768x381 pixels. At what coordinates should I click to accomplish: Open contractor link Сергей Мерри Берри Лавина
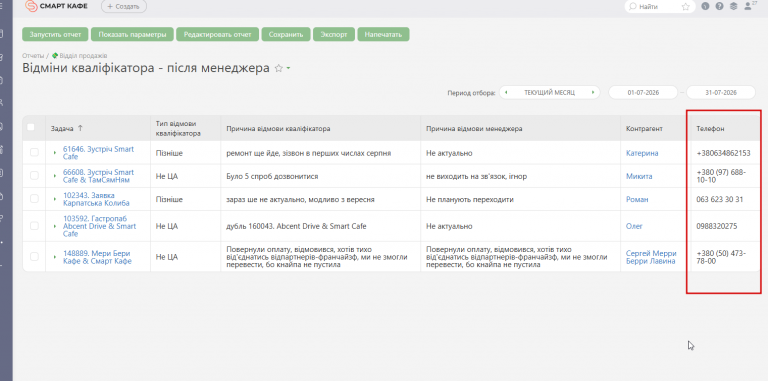click(651, 257)
